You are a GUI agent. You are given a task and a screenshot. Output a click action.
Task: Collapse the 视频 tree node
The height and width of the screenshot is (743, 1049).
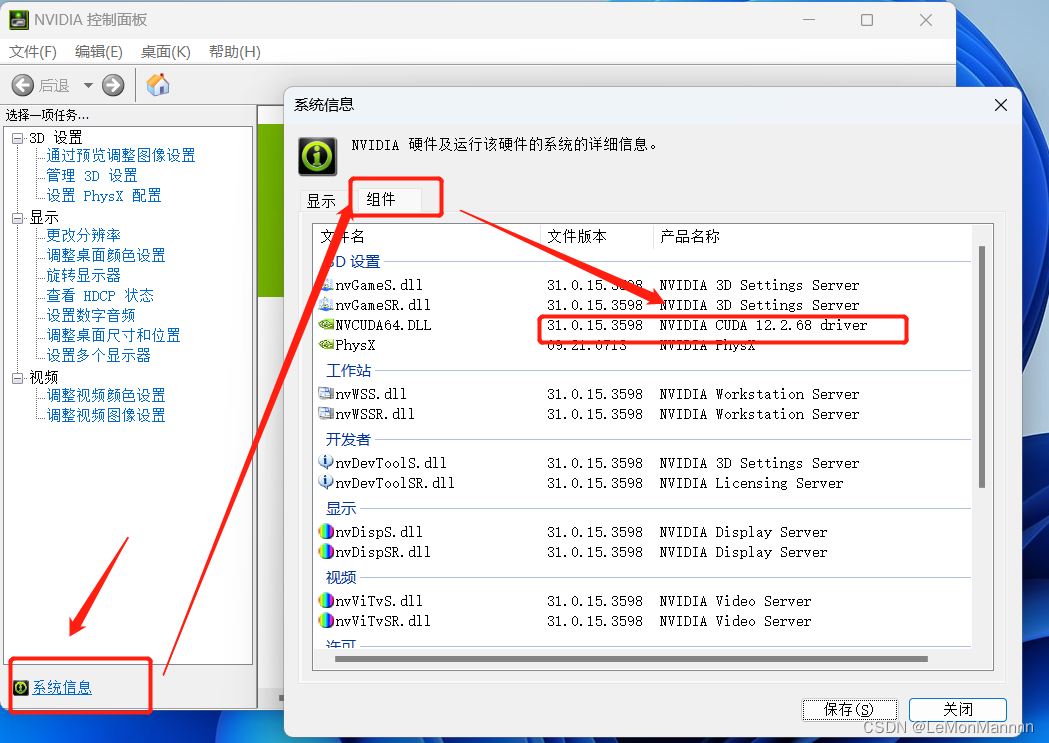click(x=17, y=378)
